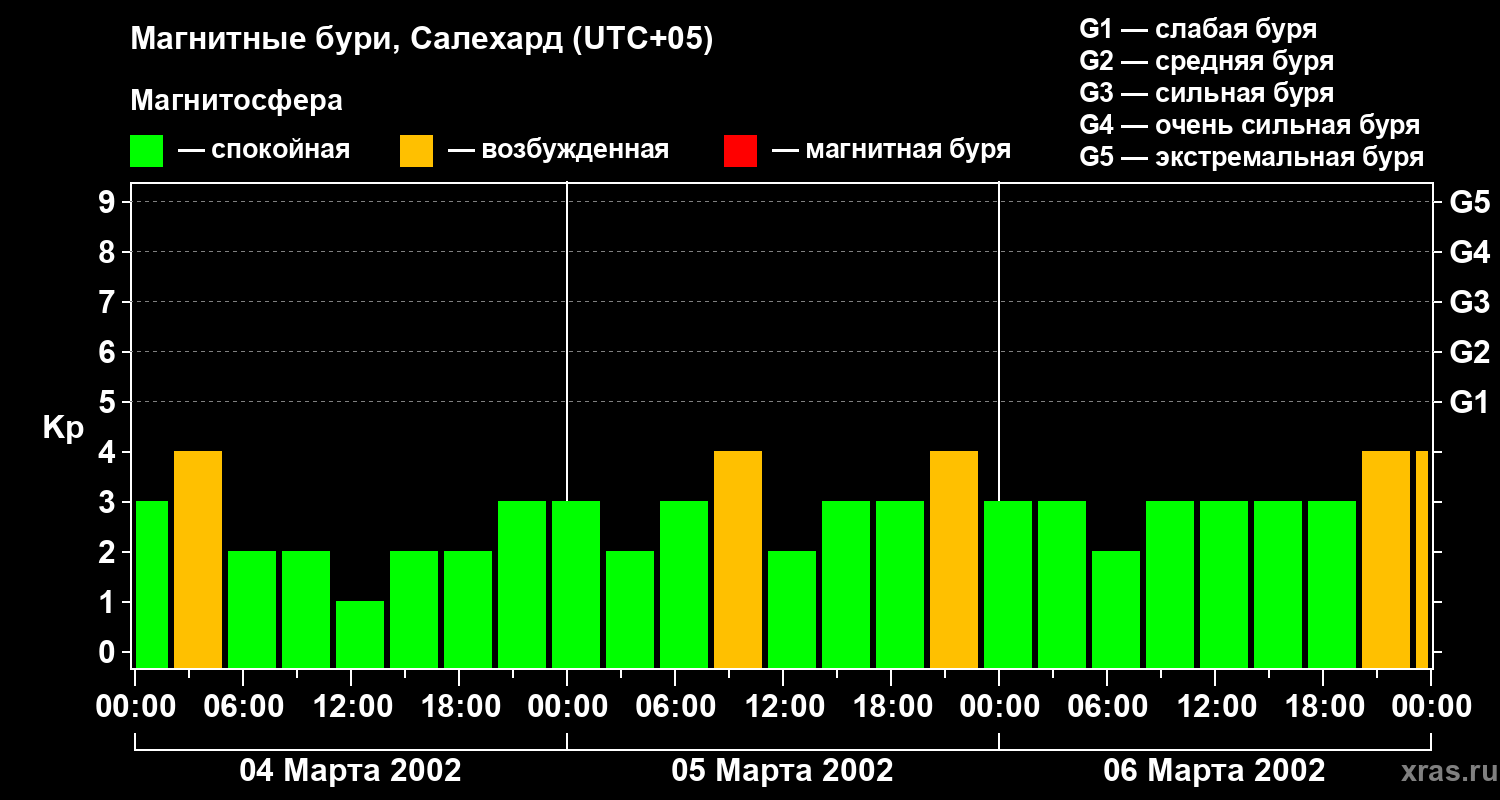Click the G1 storm level label on axis
Screen dimensions: 1500x800
tap(1469, 403)
